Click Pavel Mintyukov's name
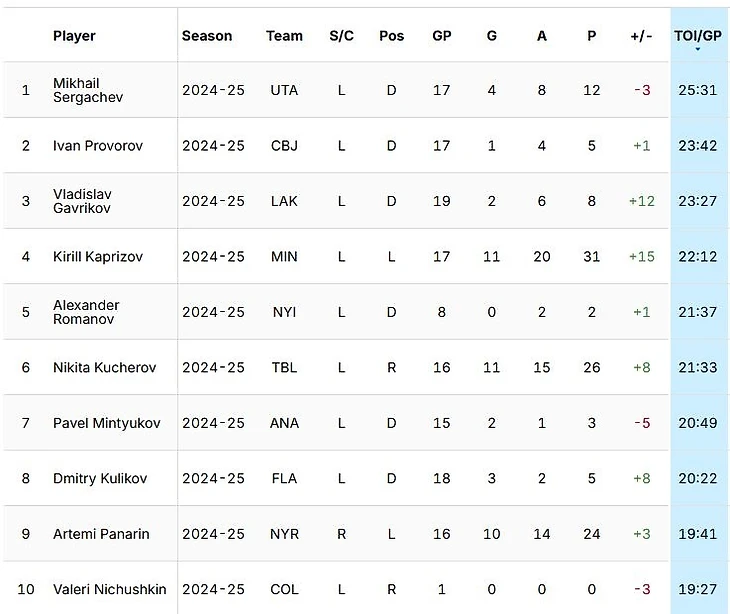This screenshot has height=614, width=730. tap(106, 423)
